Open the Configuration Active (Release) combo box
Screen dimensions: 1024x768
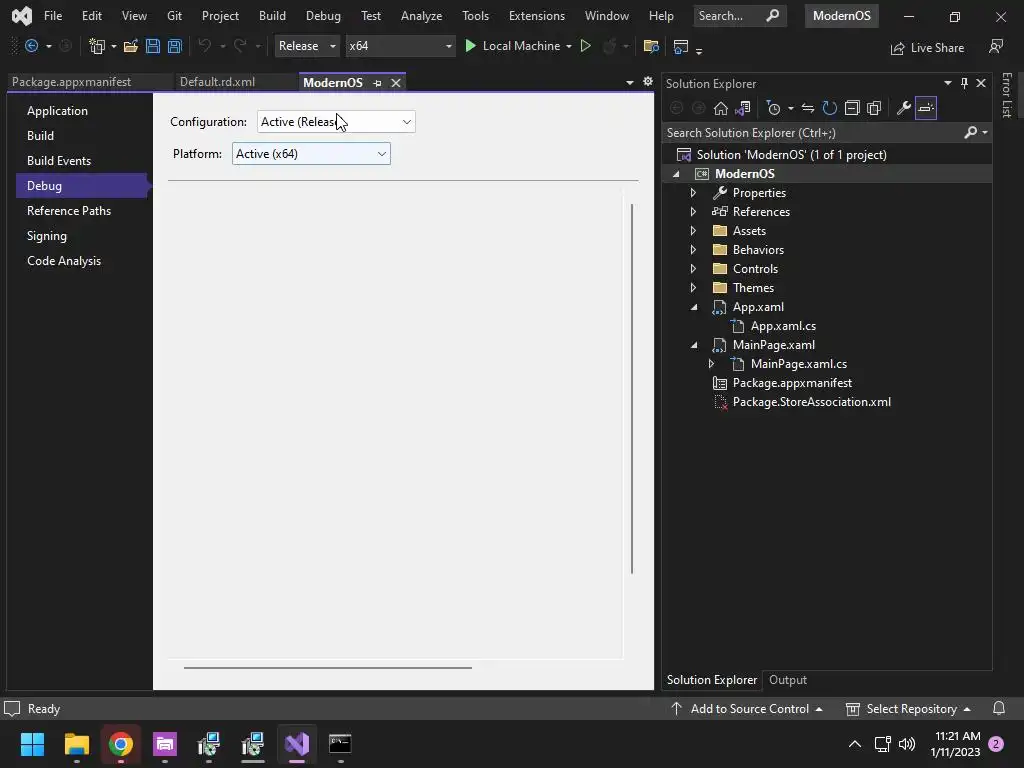(336, 121)
